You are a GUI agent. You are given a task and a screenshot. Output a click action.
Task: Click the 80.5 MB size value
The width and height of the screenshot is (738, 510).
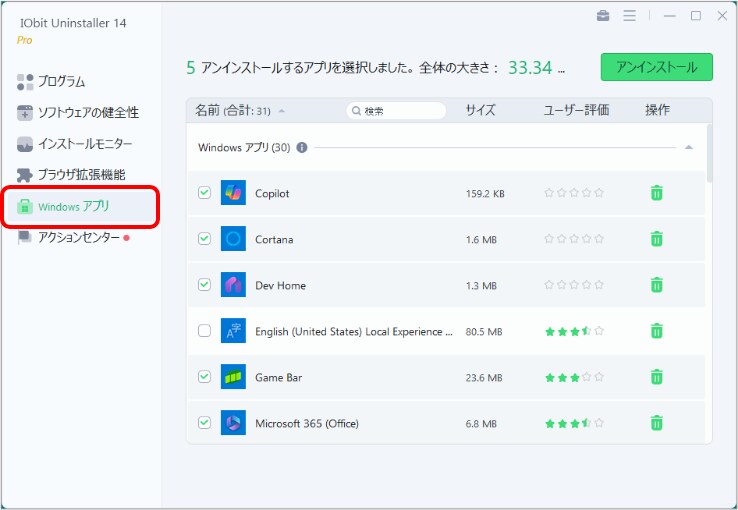[x=484, y=332]
